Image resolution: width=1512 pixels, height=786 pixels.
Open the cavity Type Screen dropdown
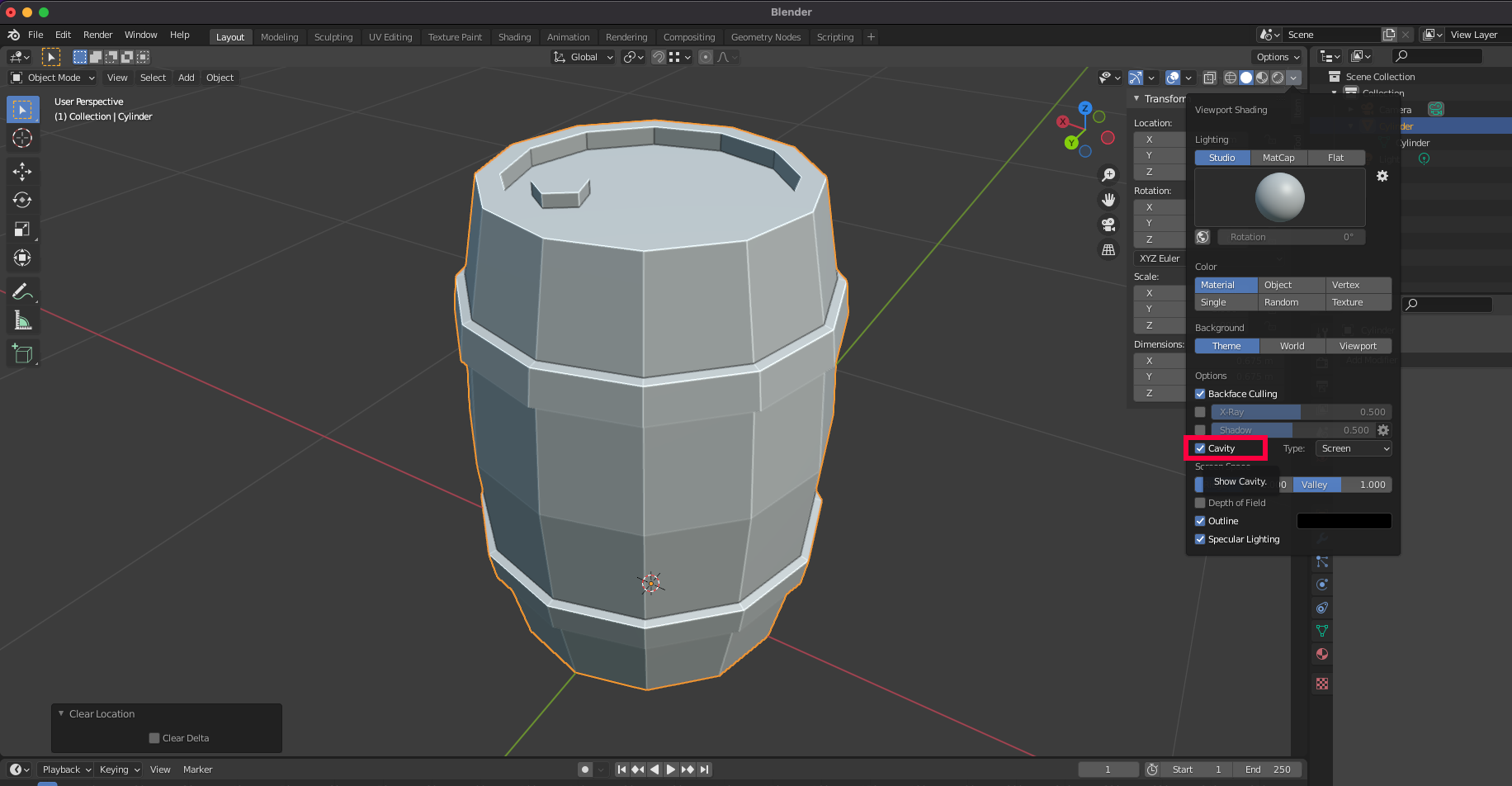[x=1354, y=448]
